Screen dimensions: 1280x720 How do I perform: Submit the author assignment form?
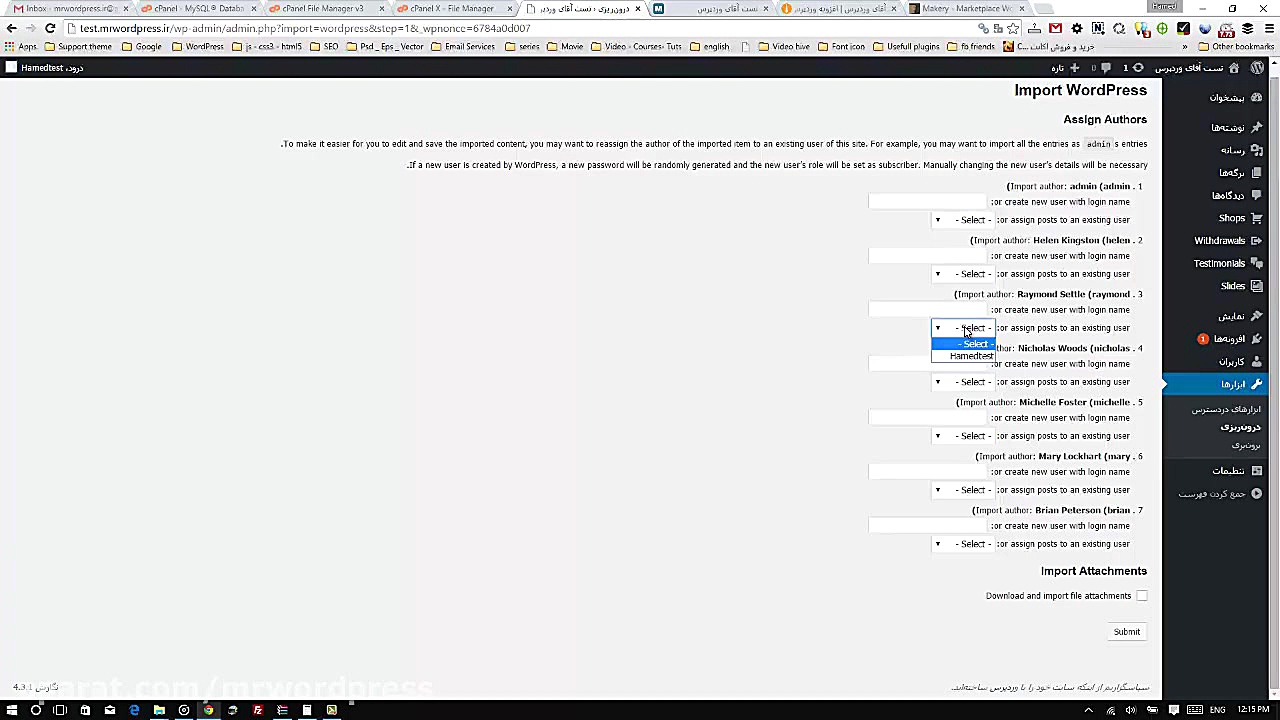(1127, 632)
